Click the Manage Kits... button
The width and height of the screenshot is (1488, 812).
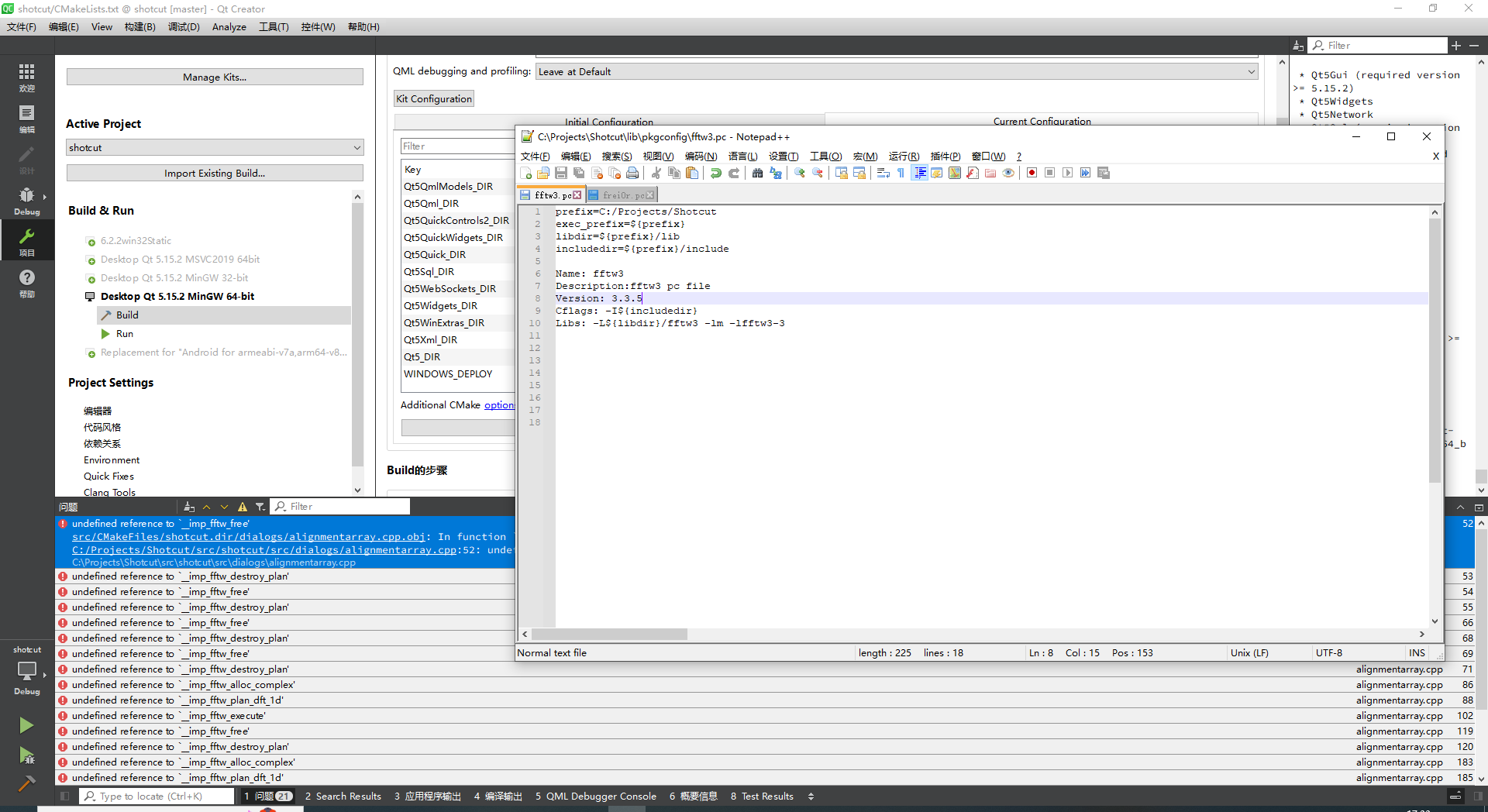[214, 77]
